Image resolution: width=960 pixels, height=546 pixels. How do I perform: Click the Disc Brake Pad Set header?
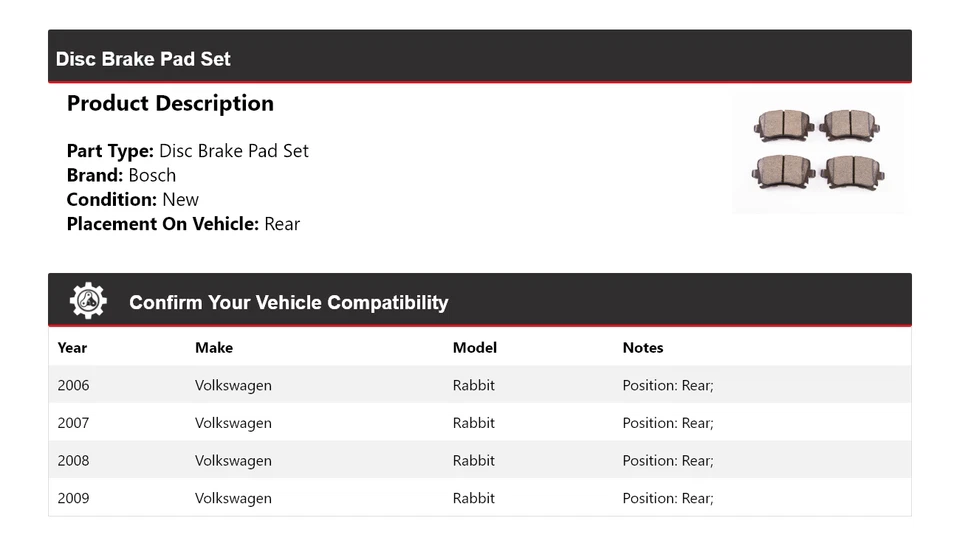coord(143,59)
